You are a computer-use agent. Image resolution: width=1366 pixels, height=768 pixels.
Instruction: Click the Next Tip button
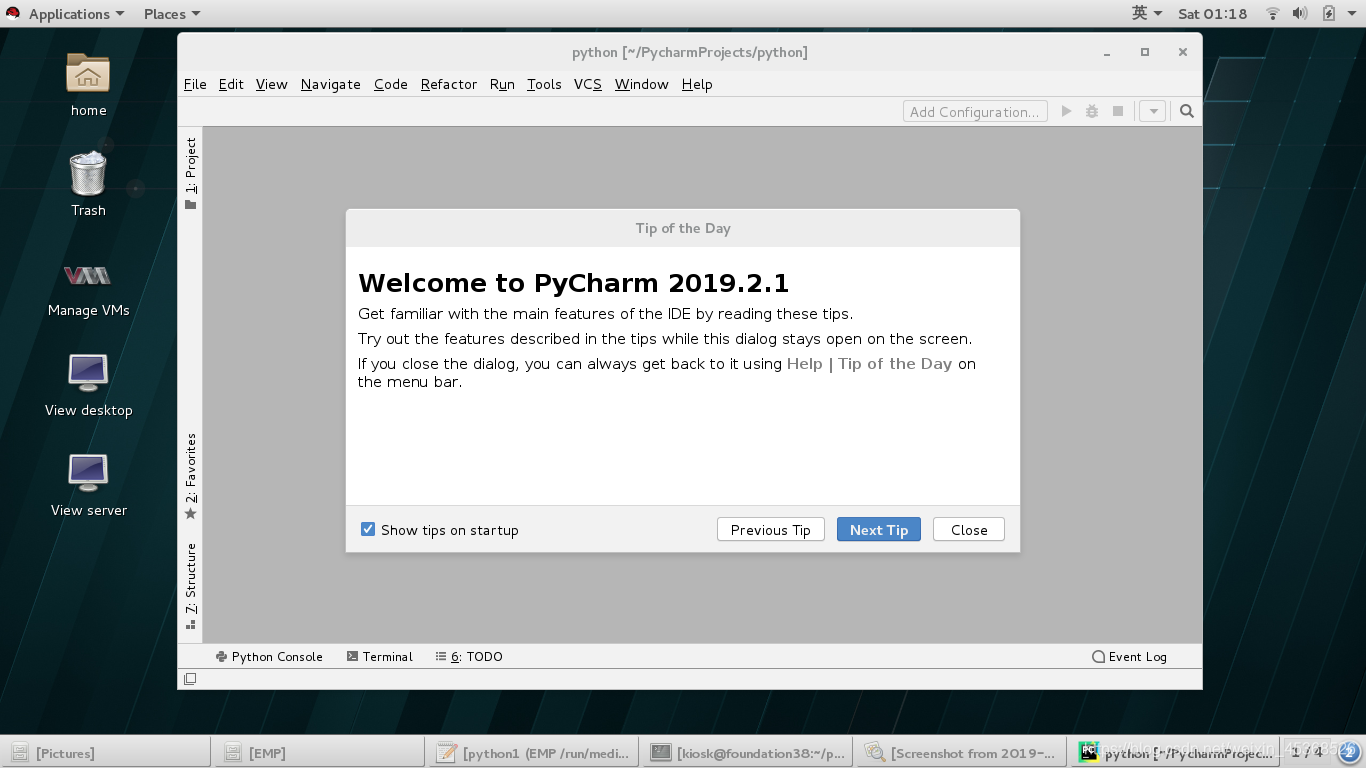click(x=878, y=530)
